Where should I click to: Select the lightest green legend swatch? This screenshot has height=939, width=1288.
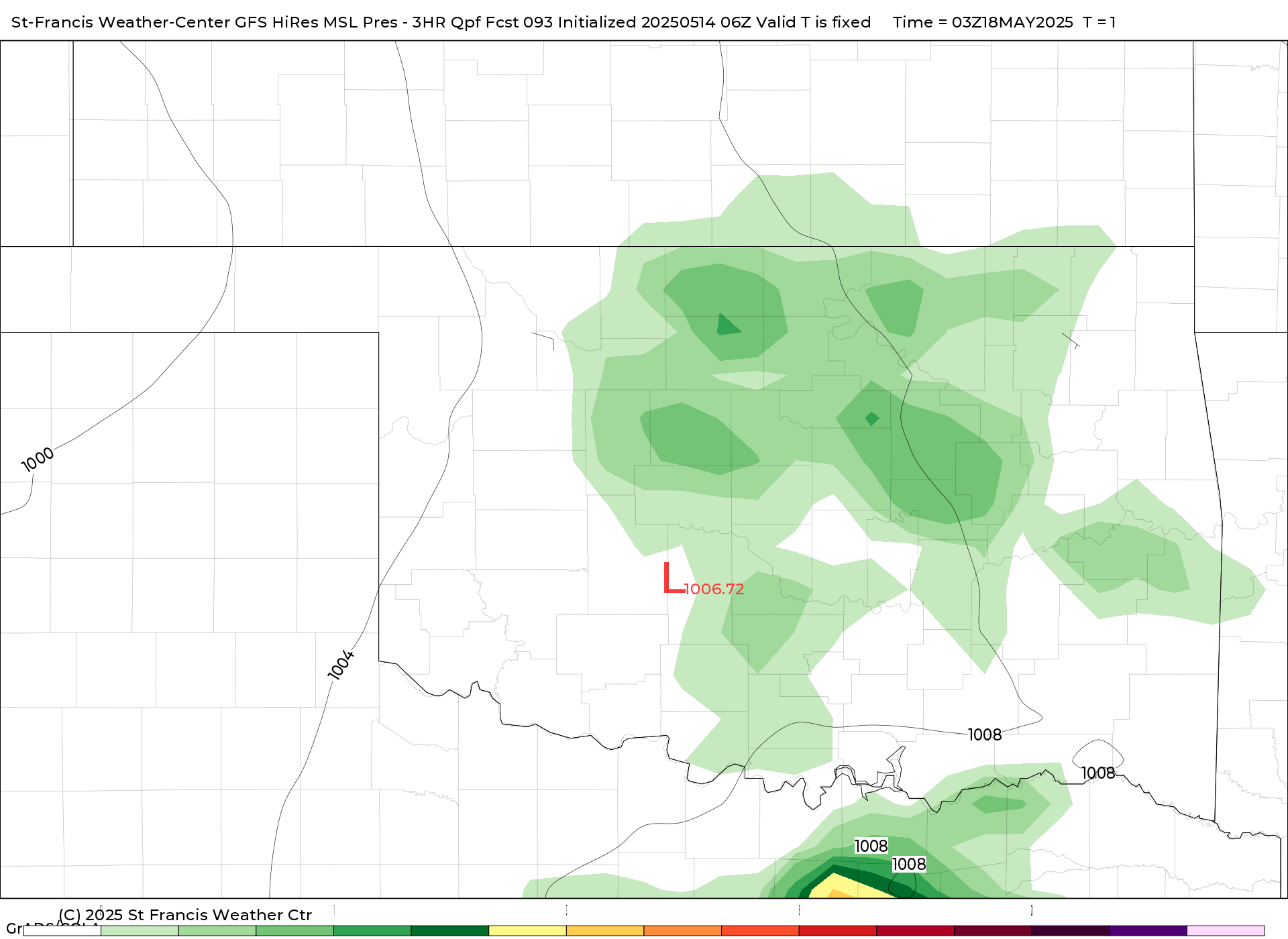coord(140,931)
